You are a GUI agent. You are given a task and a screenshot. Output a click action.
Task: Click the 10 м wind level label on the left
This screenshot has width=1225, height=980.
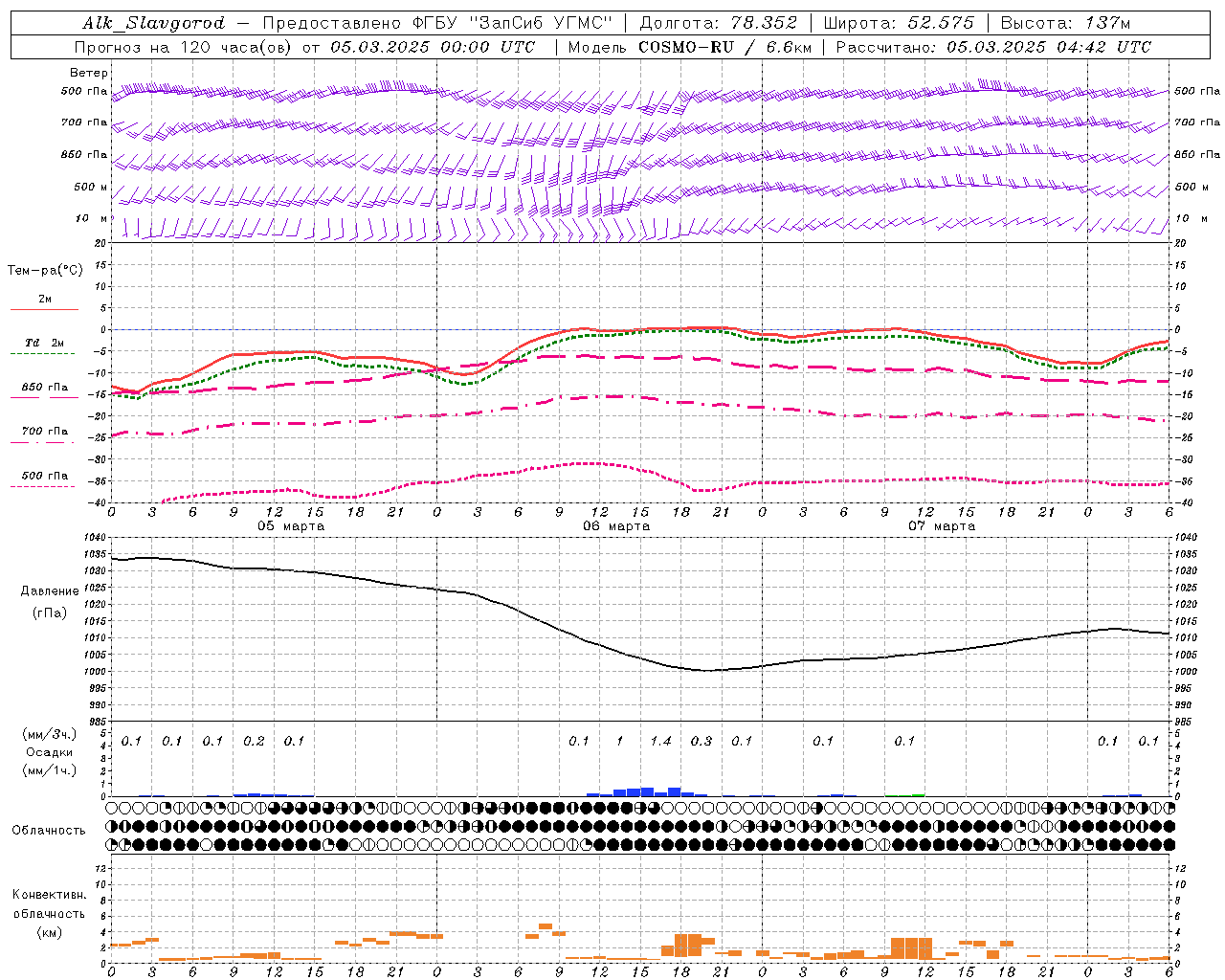pyautogui.click(x=92, y=218)
